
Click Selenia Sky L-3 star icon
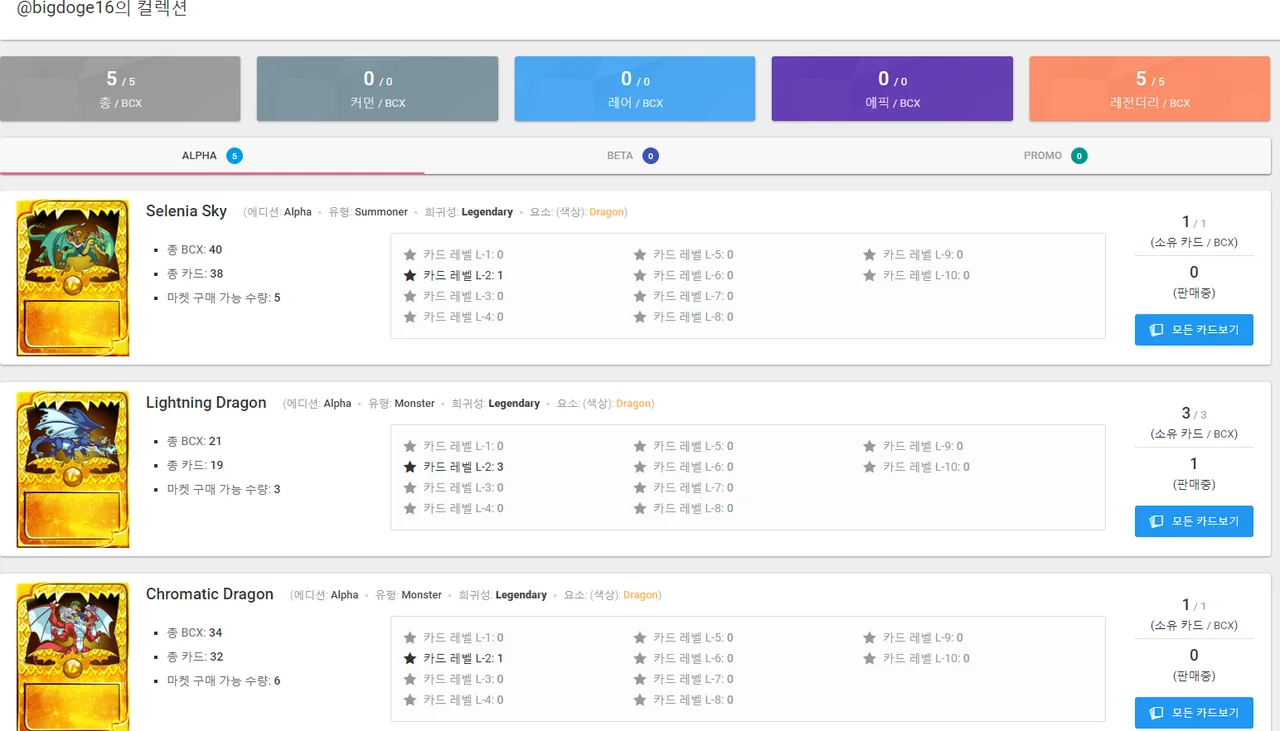[410, 296]
